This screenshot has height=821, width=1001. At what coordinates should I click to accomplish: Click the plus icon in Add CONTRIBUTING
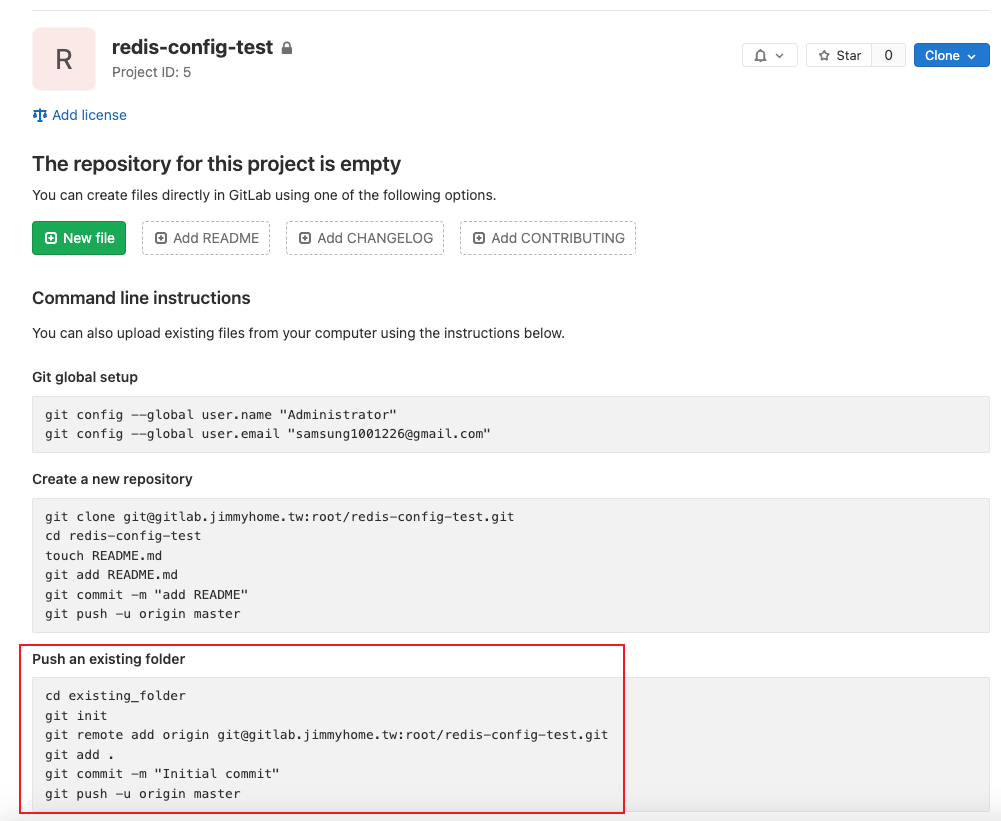tap(479, 238)
